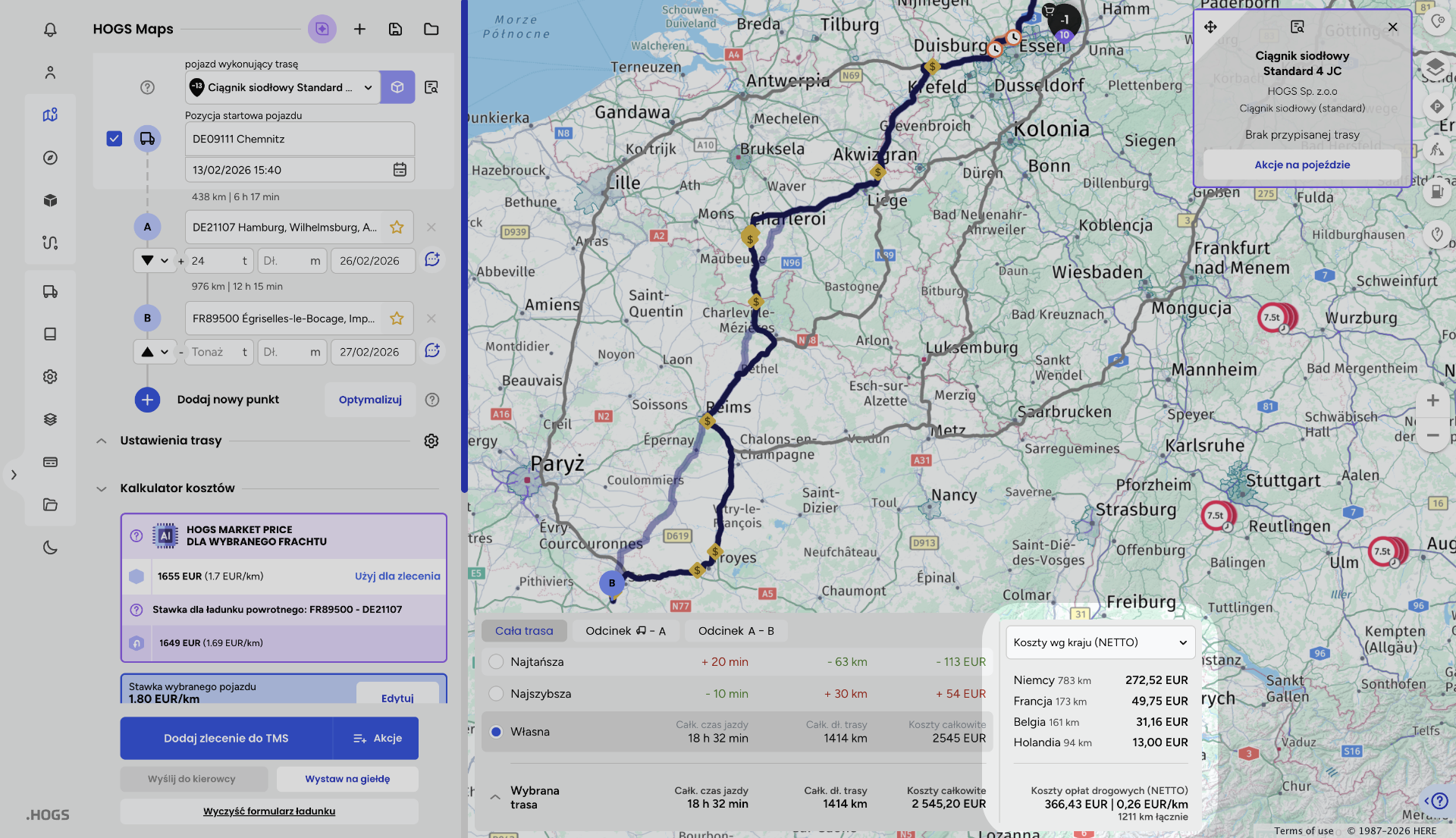Viewport: 1456px width, 838px height.
Task: Click Dodaj zlecenie do TMS button
Action: pos(226,738)
